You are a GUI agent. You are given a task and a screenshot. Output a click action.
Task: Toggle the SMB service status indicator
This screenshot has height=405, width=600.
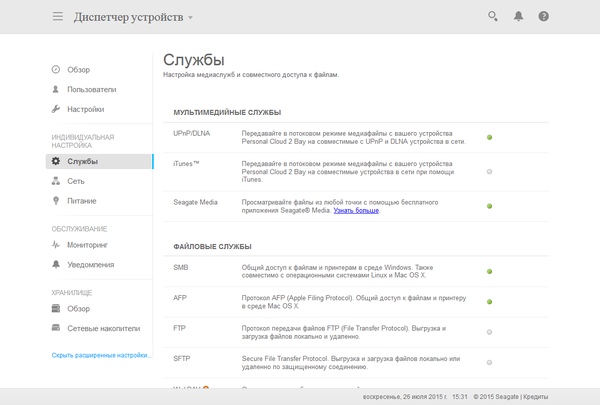[x=489, y=271]
